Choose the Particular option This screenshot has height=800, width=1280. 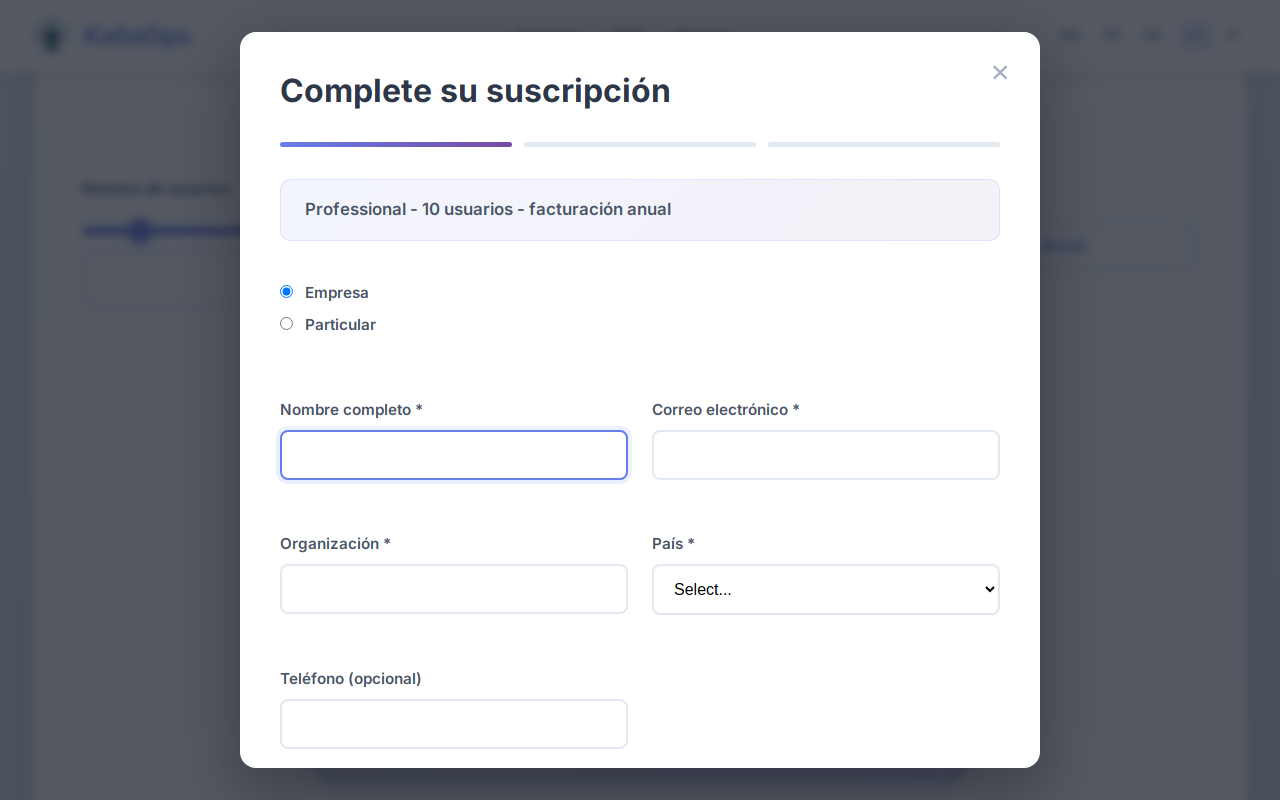(x=286, y=323)
